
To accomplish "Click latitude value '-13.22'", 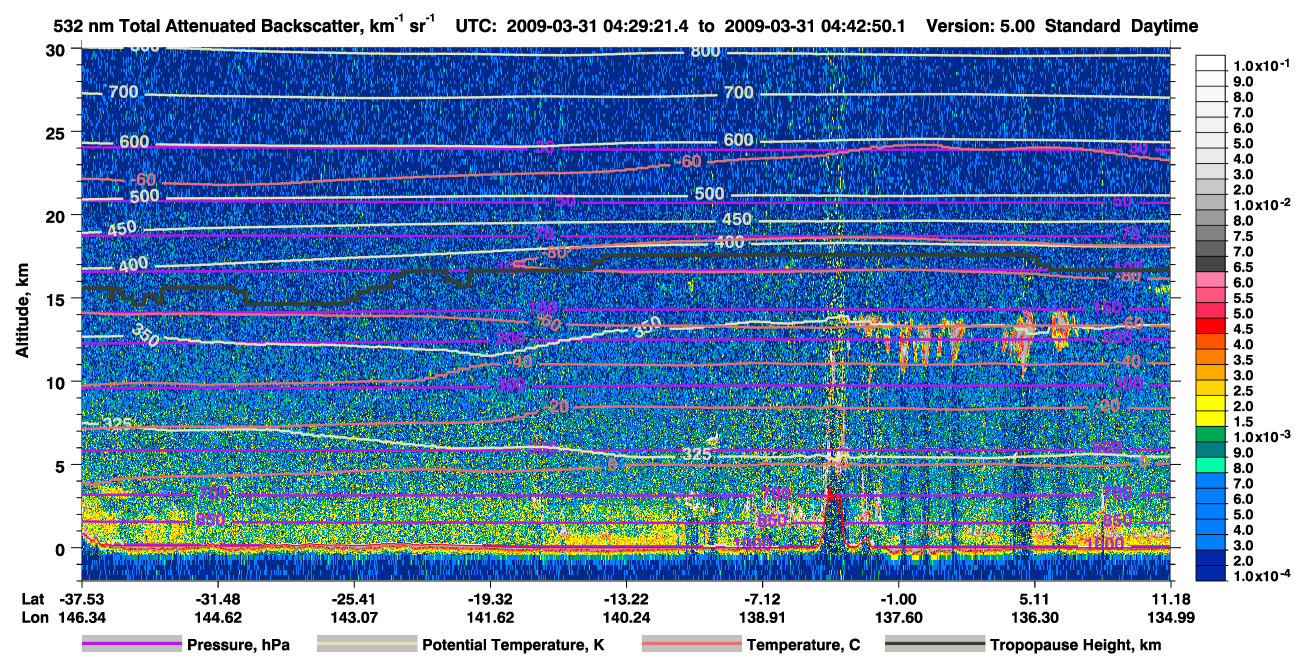I will pos(626,599).
